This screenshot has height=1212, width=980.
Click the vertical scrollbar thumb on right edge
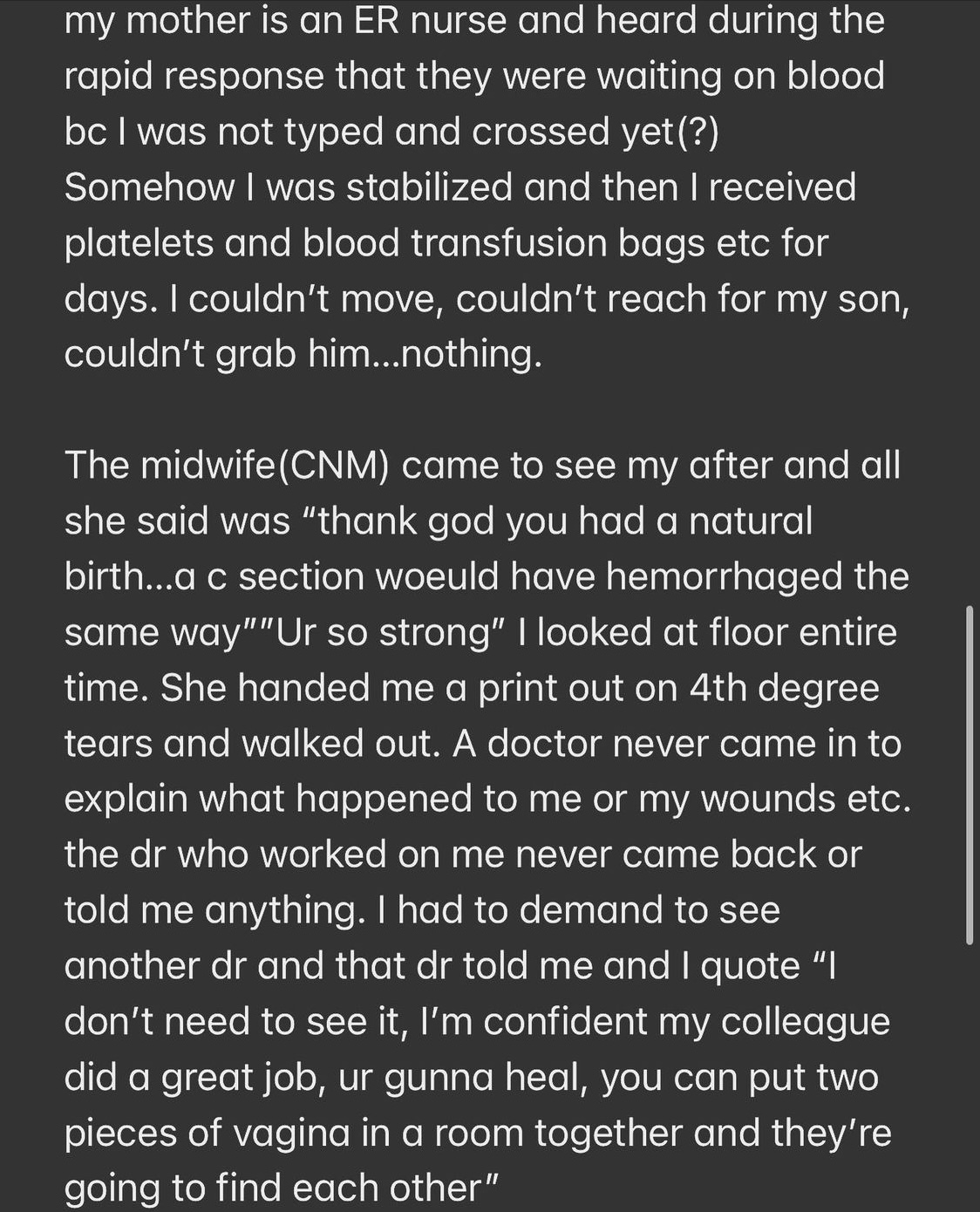(x=970, y=775)
